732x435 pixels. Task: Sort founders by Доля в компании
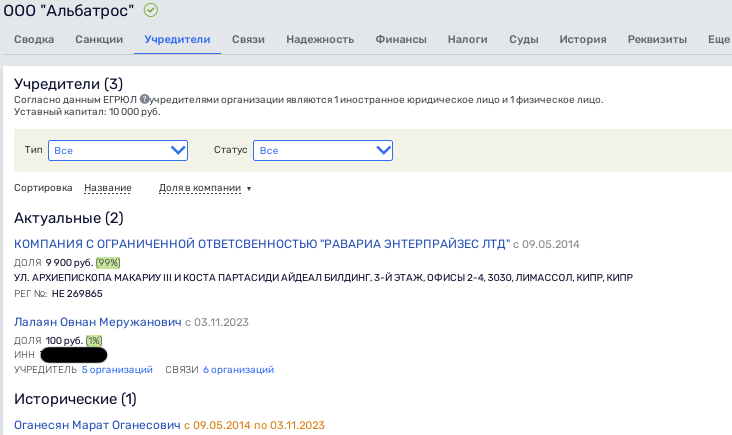coord(200,188)
